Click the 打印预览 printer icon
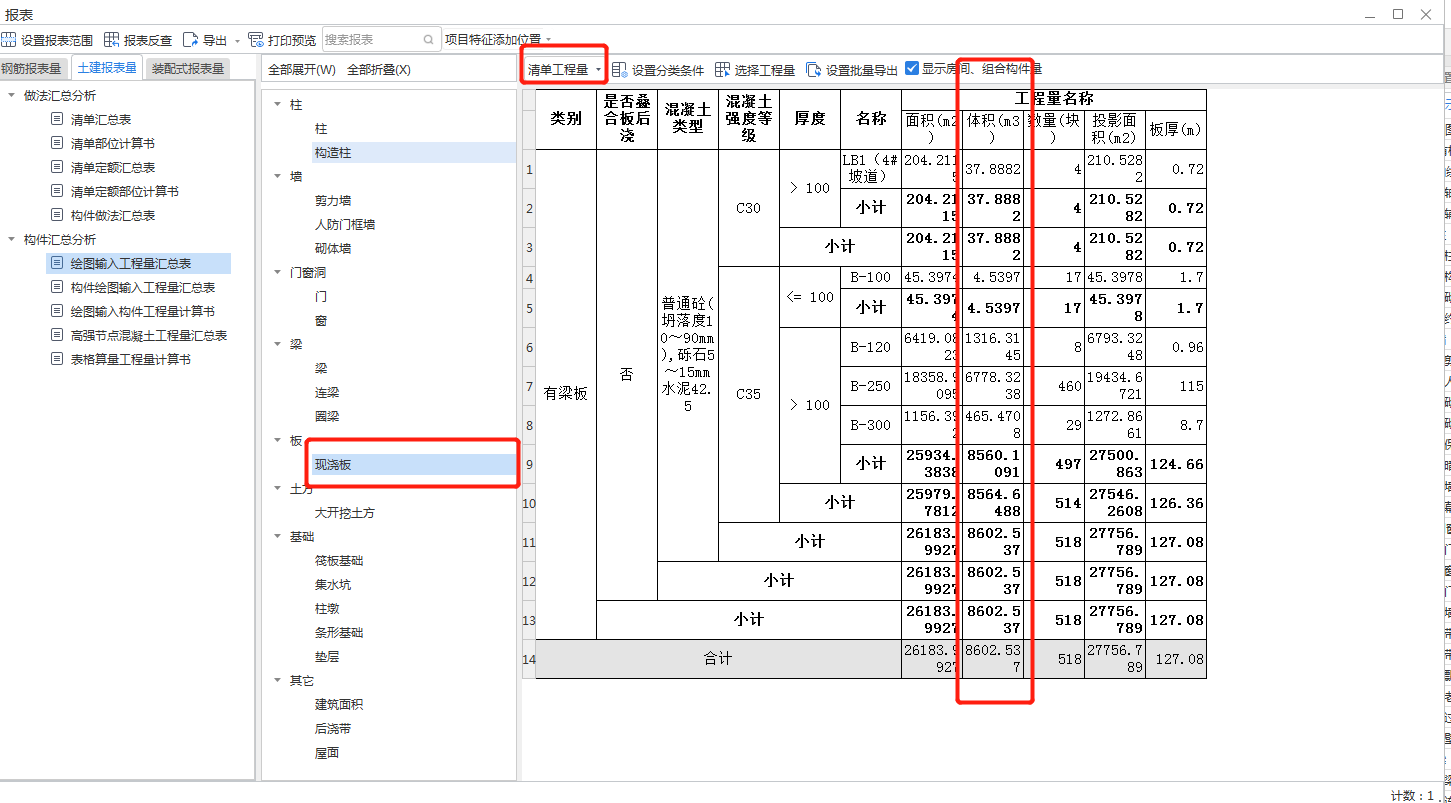Screen dimensions: 1451x803 (256, 40)
